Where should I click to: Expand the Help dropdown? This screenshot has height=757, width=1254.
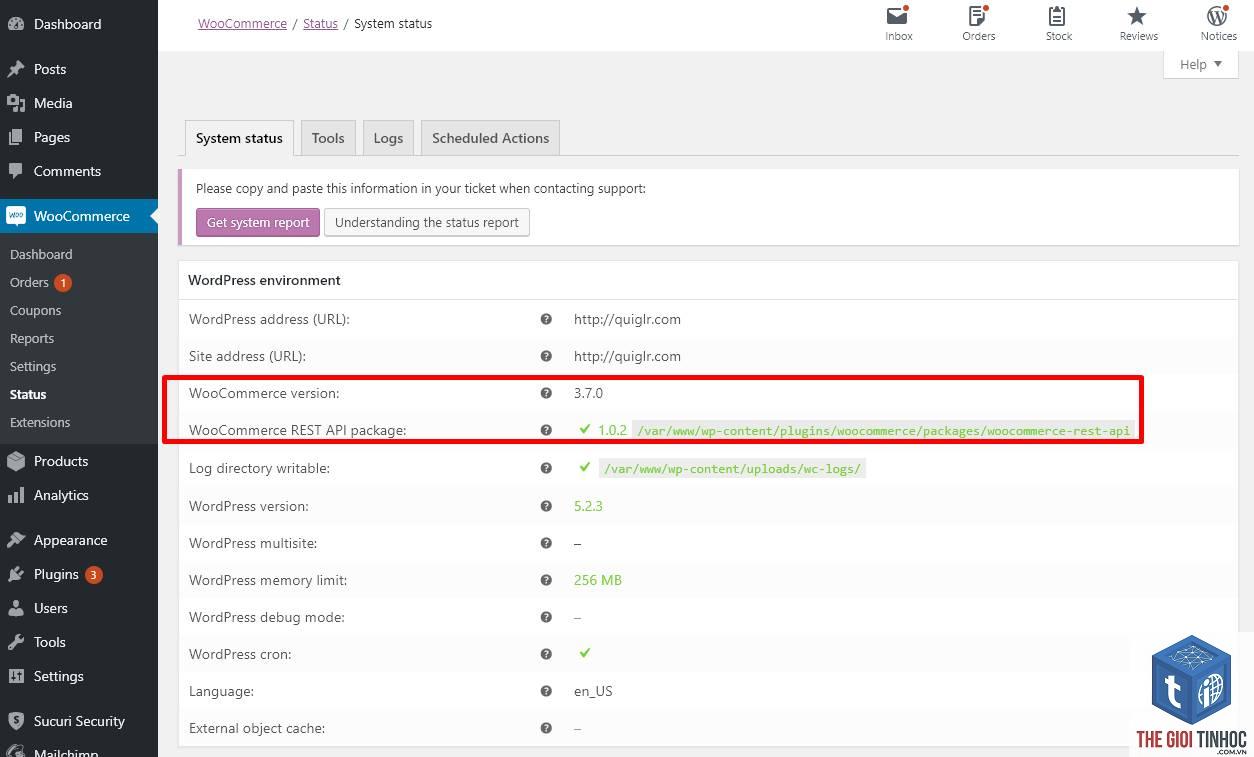1201,64
